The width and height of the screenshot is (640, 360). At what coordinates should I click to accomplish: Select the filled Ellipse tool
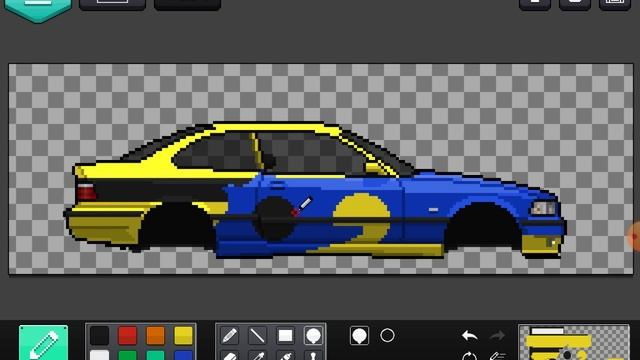coord(313,336)
